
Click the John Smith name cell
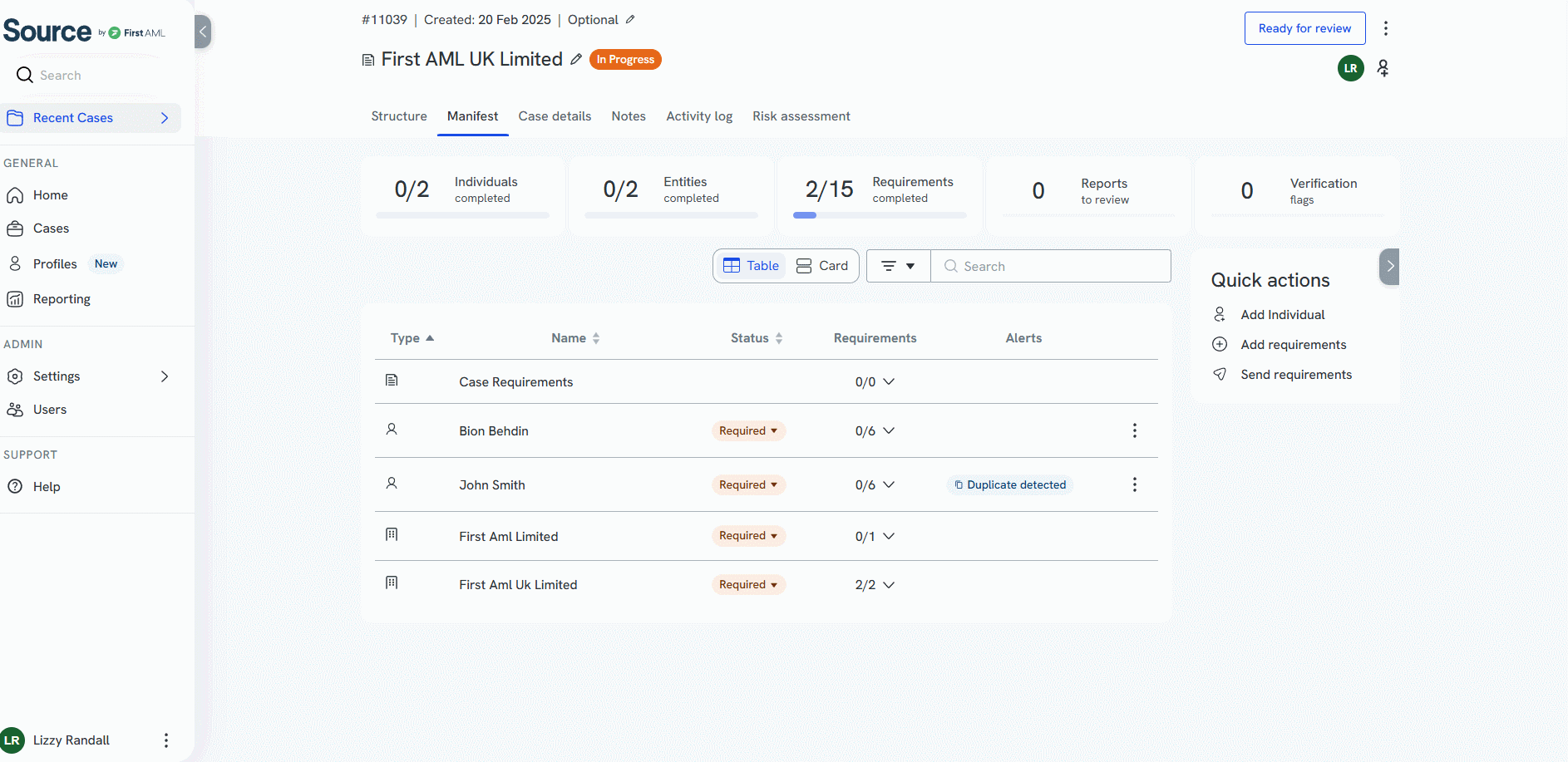[492, 485]
